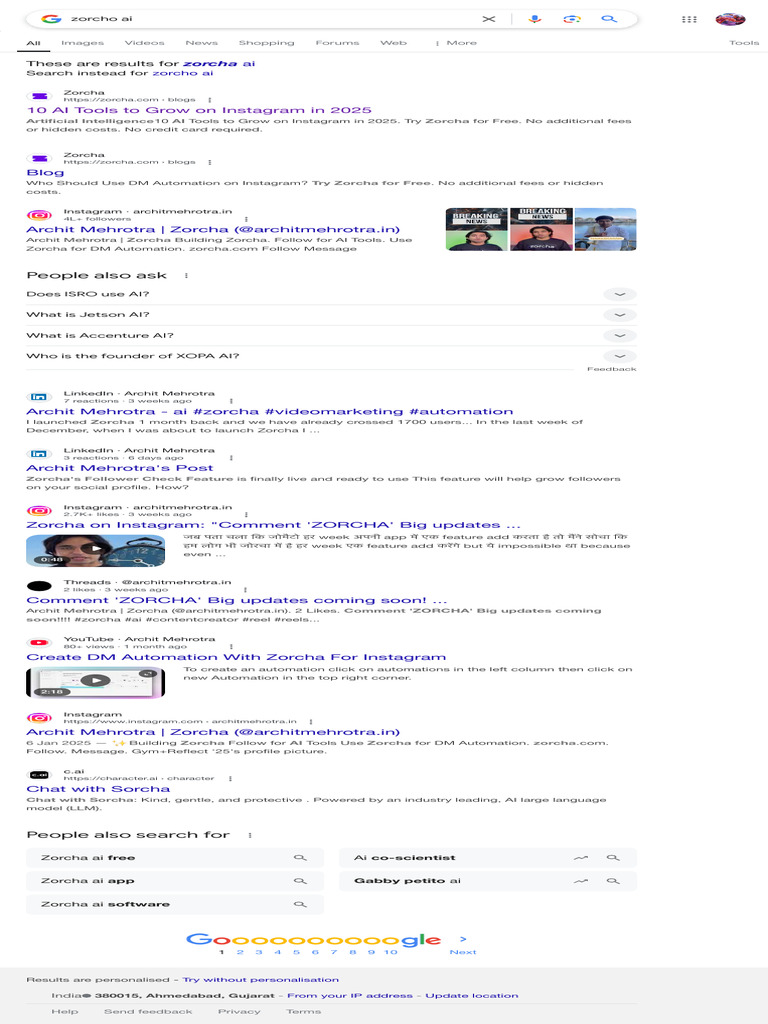Click the Next page link
The width and height of the screenshot is (768, 1024).
click(463, 952)
